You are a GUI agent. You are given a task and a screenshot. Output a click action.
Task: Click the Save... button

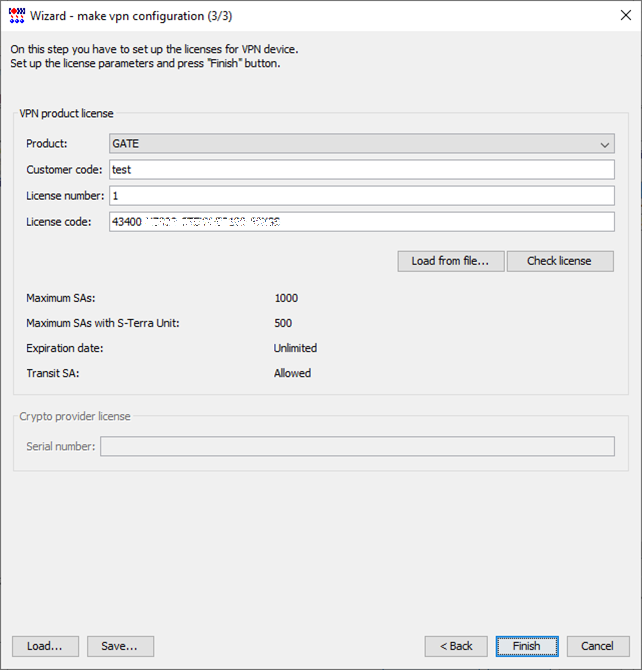coord(119,646)
